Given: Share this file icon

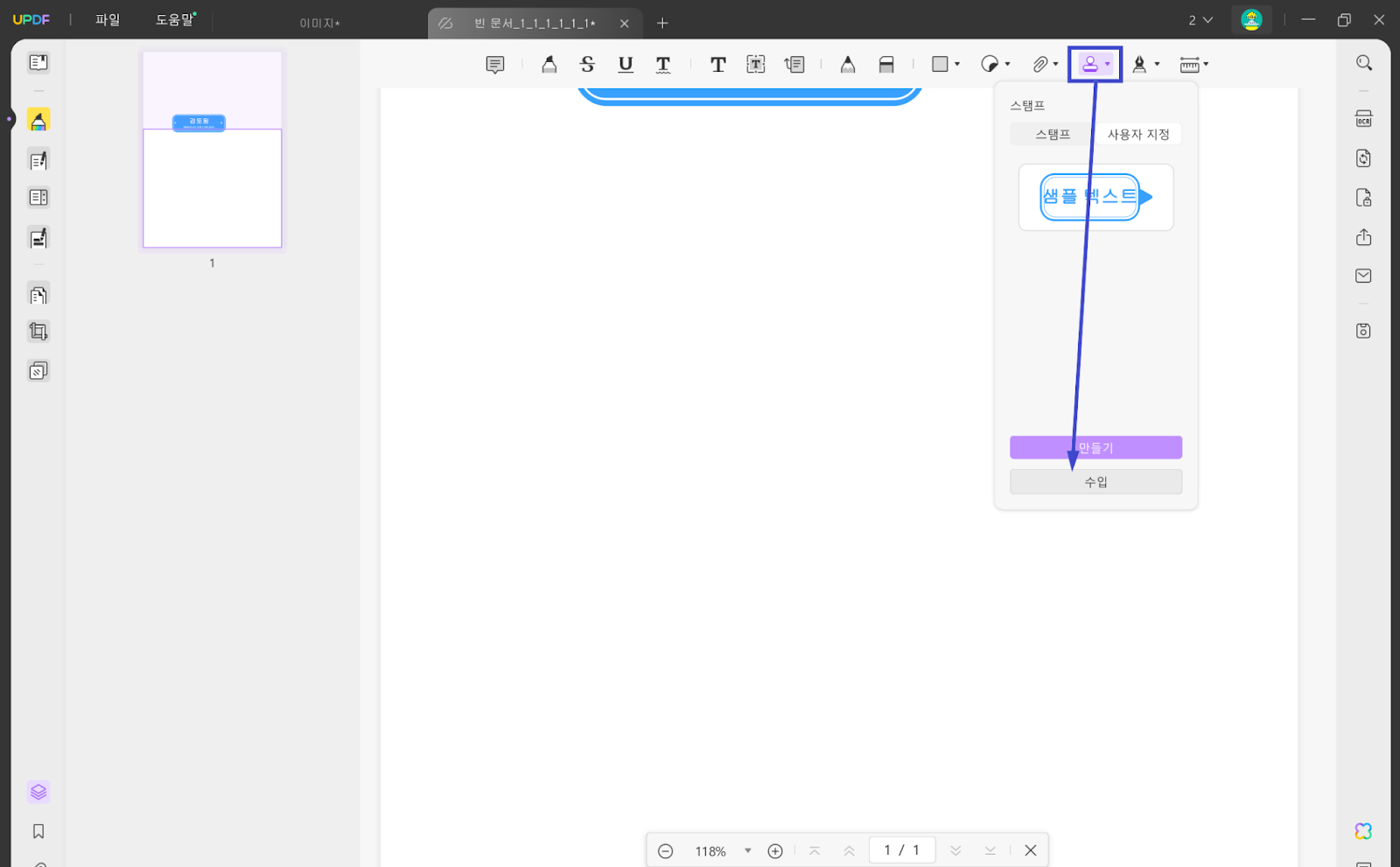Looking at the screenshot, I should 1364,237.
